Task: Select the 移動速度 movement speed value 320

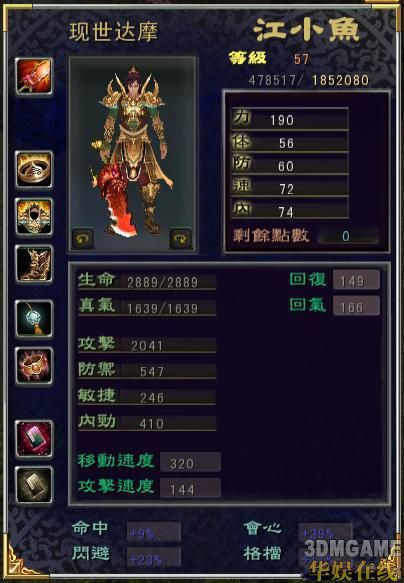Action: (x=190, y=463)
